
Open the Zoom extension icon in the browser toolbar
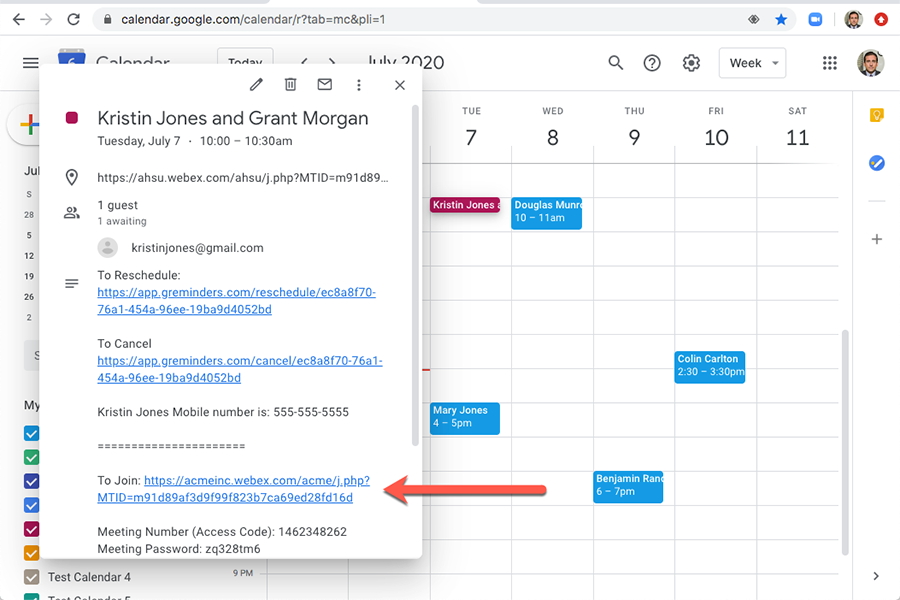click(815, 20)
